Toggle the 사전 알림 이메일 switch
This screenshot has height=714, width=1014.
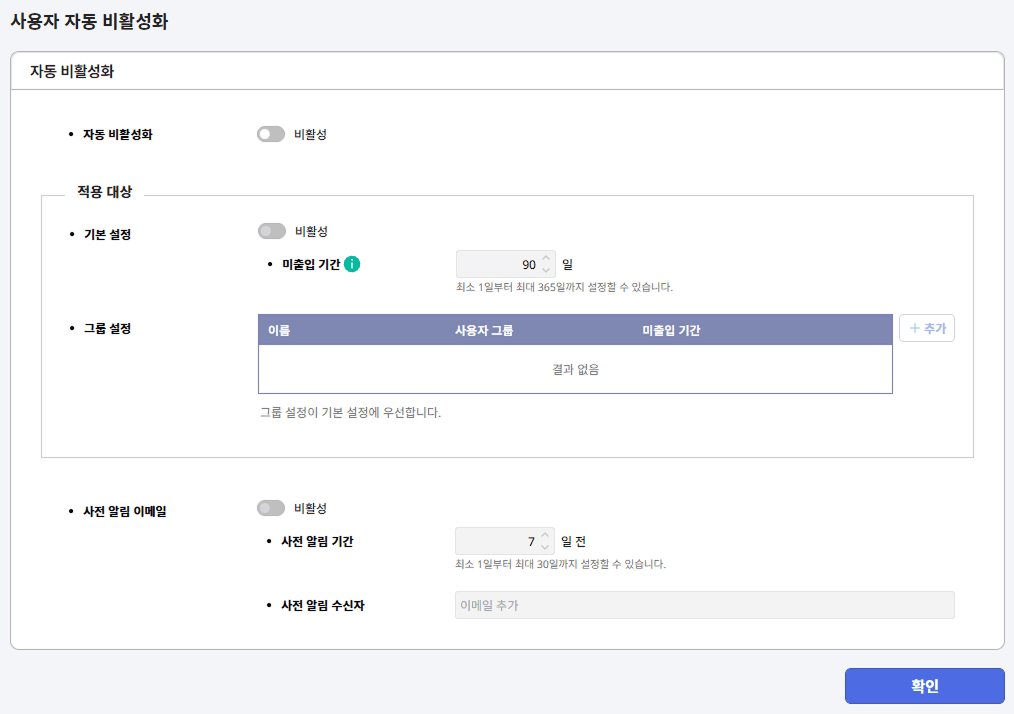(271, 508)
